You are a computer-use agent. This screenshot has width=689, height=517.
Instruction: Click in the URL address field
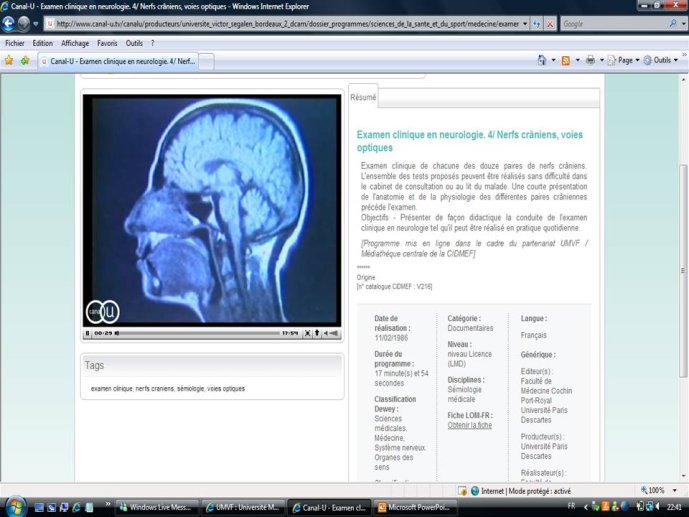[287, 24]
